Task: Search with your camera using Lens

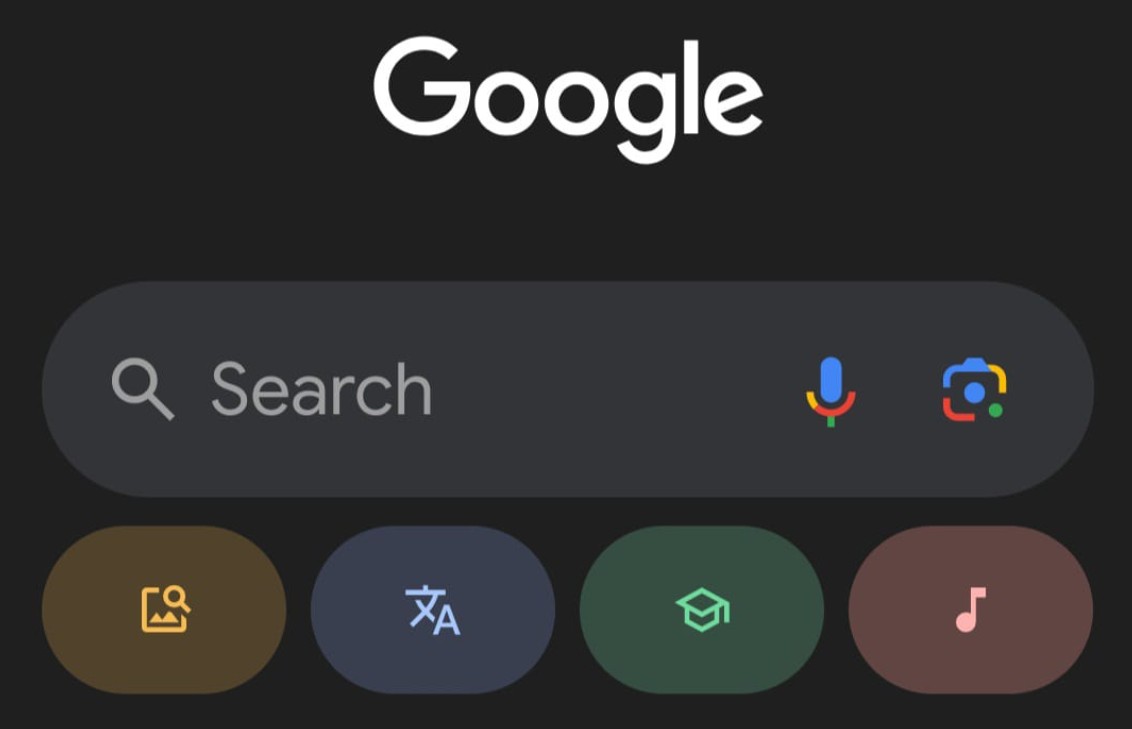Action: click(974, 390)
